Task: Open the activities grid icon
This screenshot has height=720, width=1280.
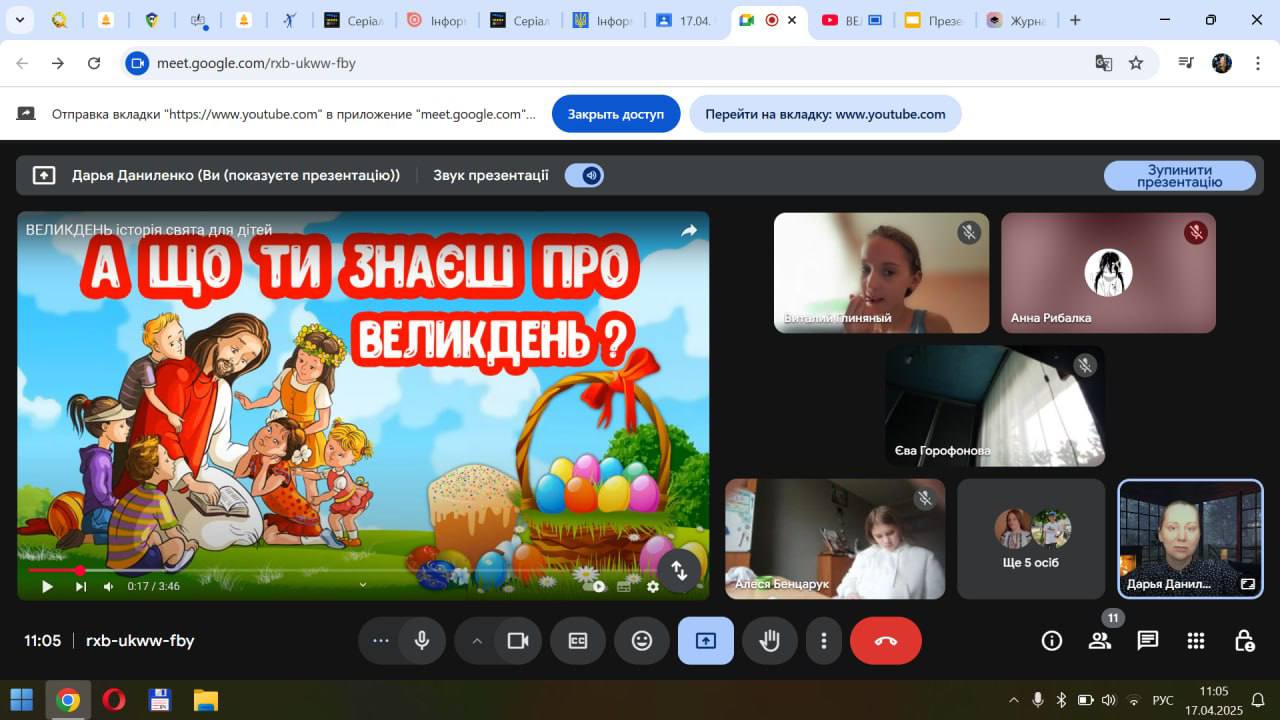Action: coord(1195,641)
